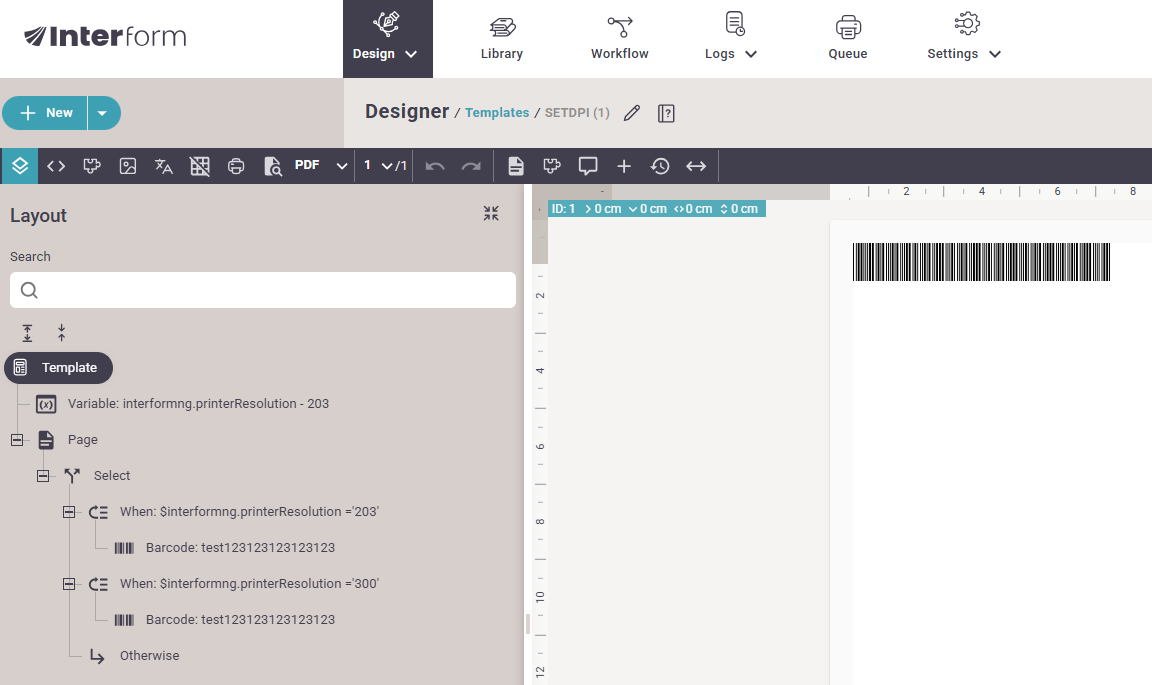Image resolution: width=1152 pixels, height=685 pixels.
Task: Click the fit width double-arrow icon
Action: [x=696, y=166]
